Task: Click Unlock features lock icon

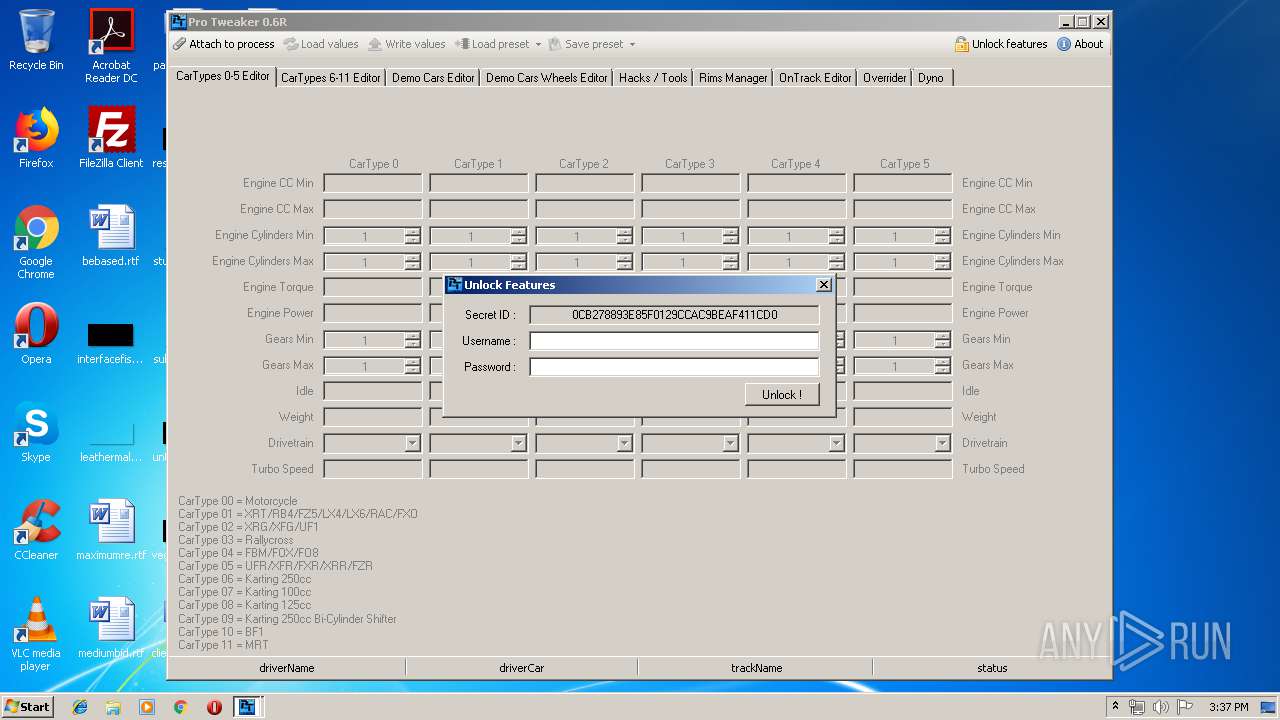Action: (962, 44)
